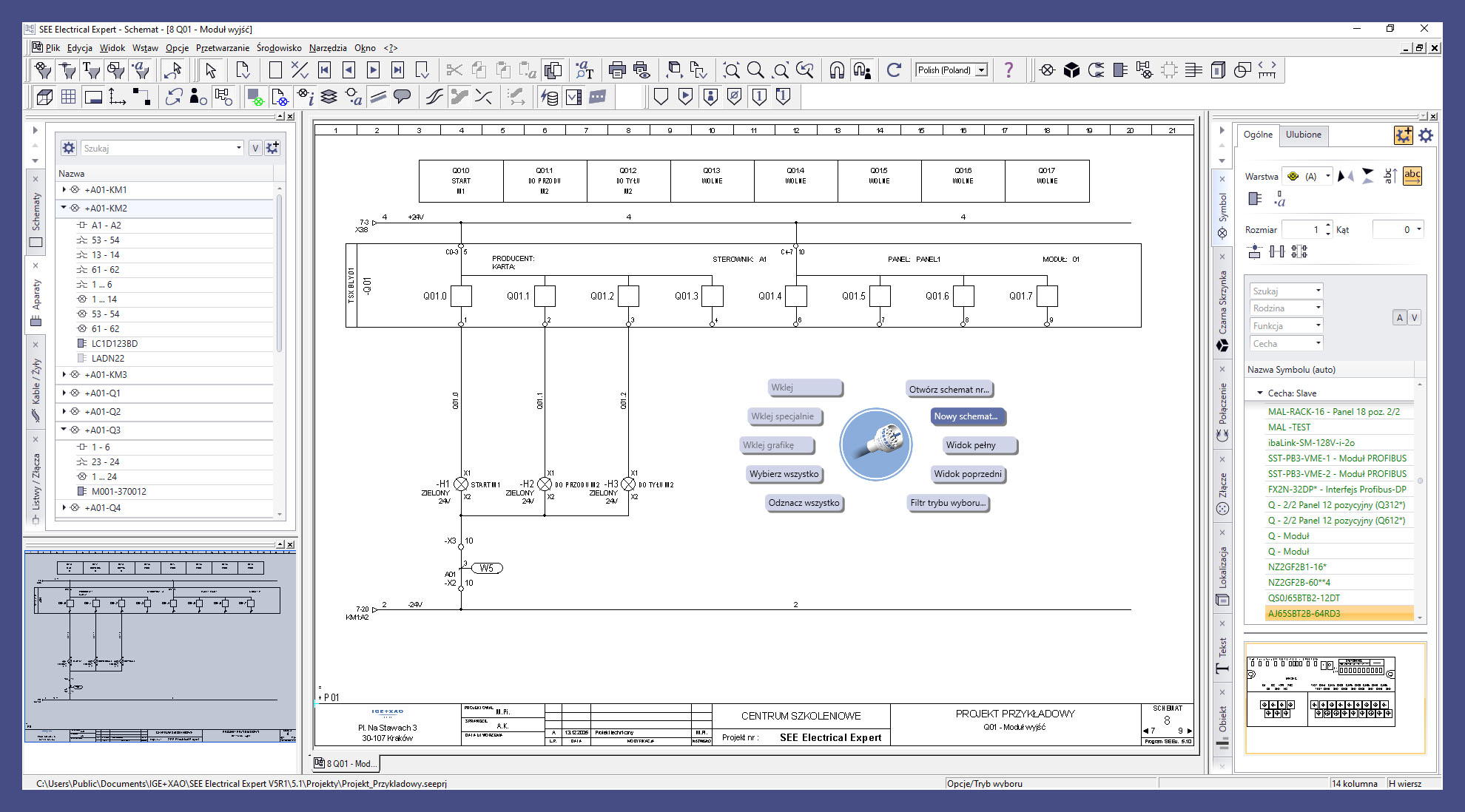Toggle the copy pages highlighted icon
1465x812 pixels.
[x=553, y=70]
